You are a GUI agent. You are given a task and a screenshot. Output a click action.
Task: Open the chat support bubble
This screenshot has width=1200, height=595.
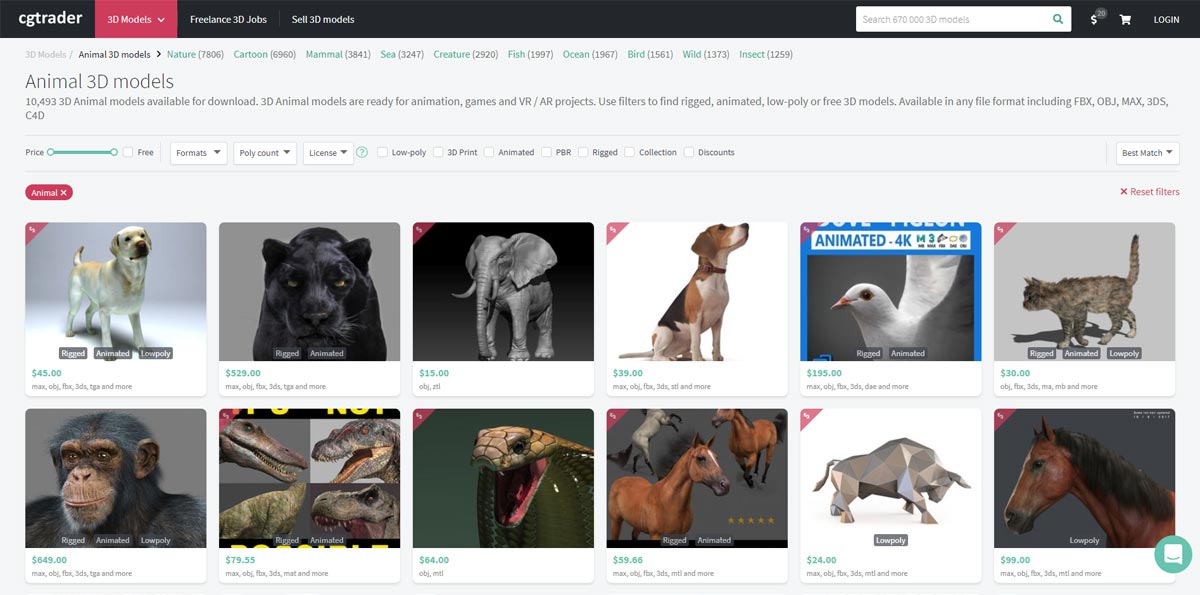(1172, 554)
